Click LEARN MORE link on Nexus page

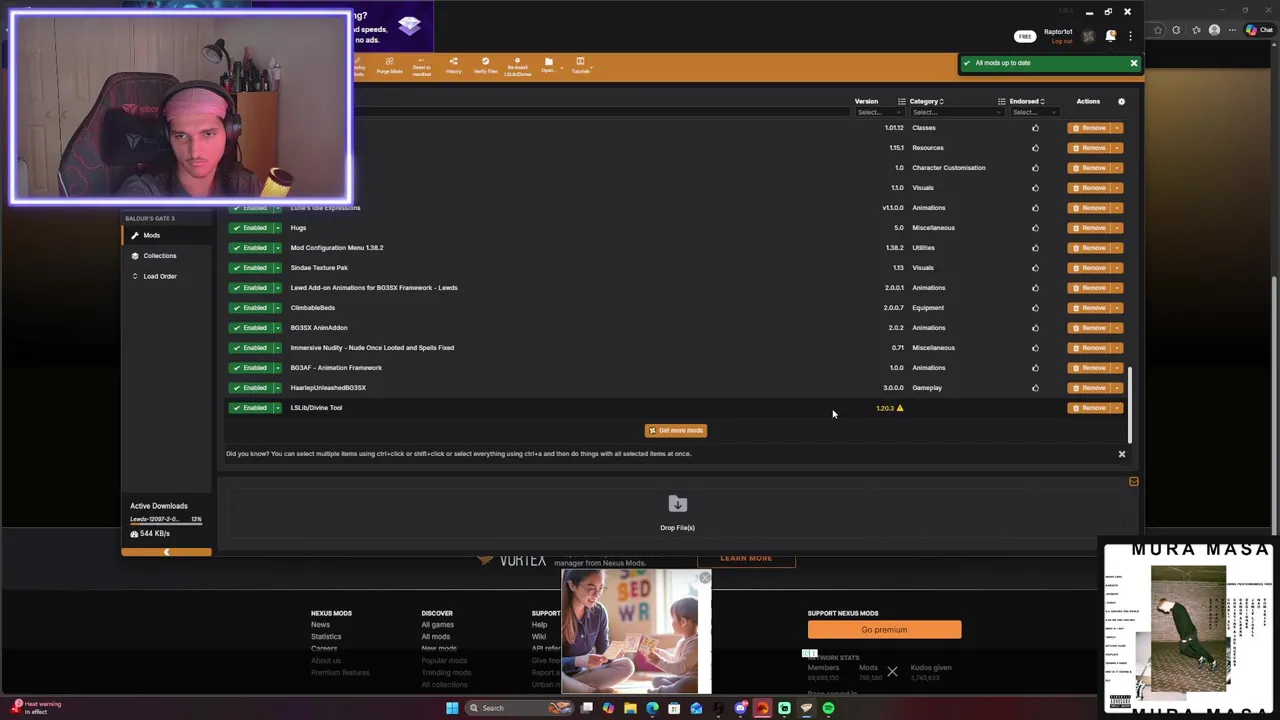tap(746, 558)
